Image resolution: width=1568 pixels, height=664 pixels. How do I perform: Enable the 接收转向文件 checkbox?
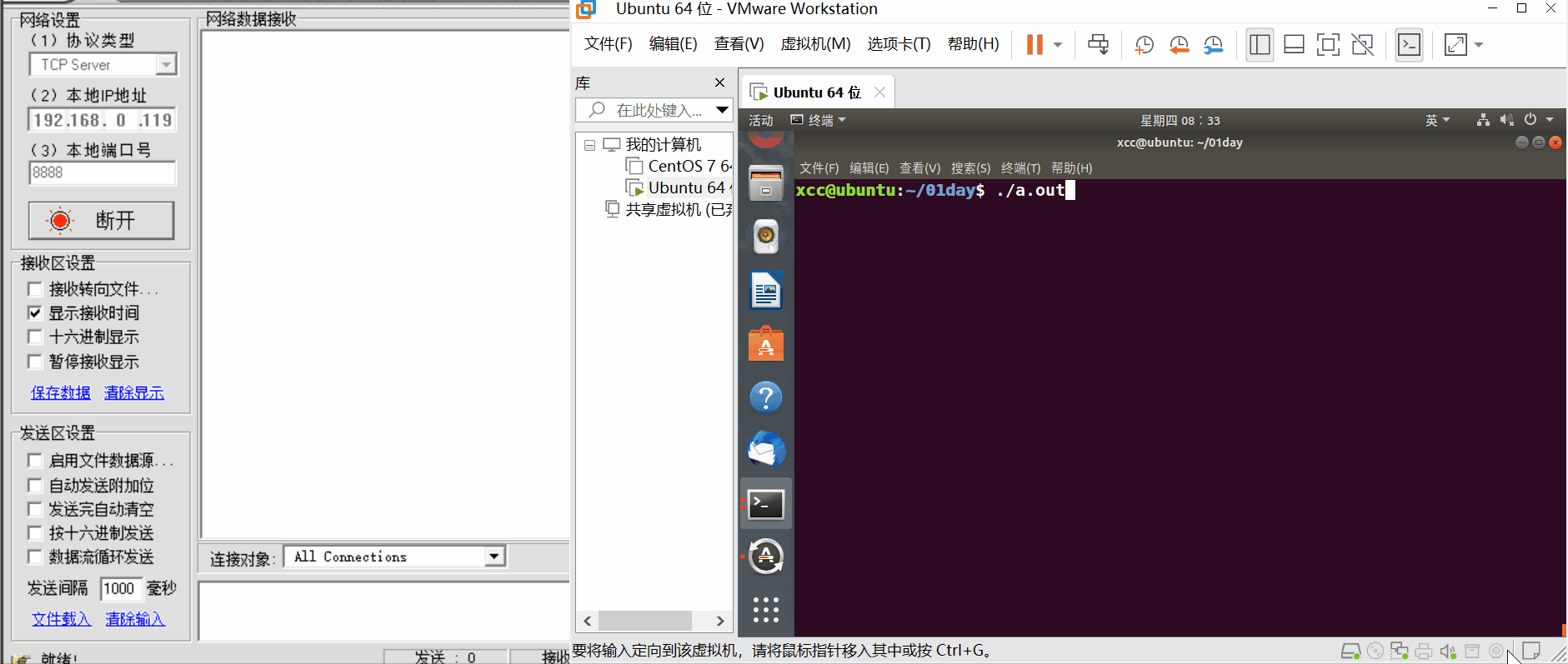35,289
